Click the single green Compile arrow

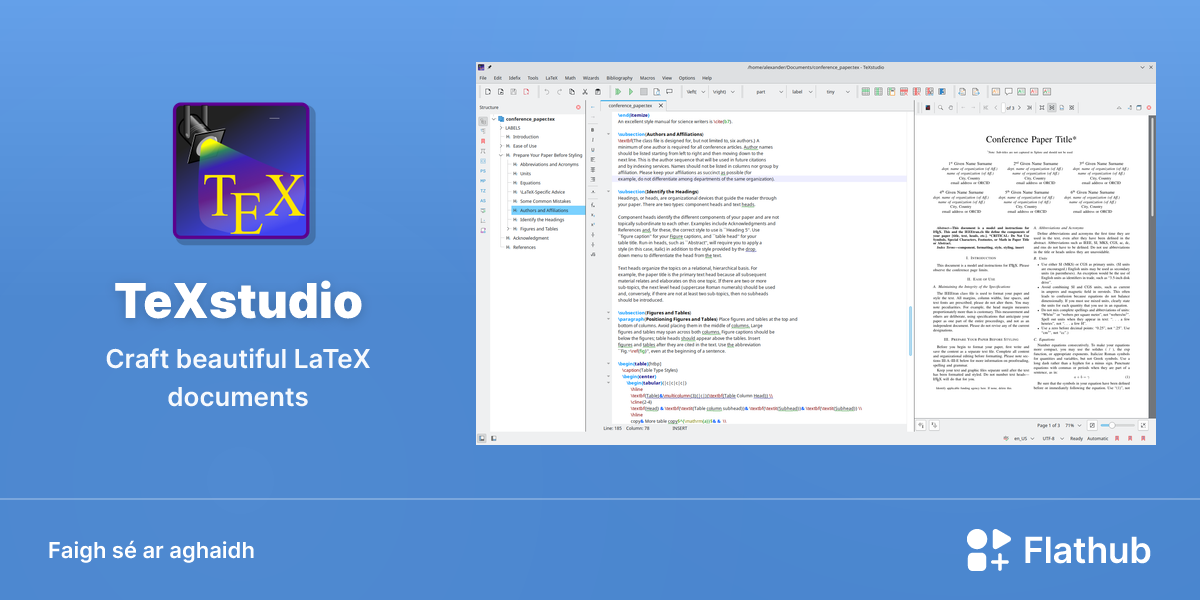point(631,92)
